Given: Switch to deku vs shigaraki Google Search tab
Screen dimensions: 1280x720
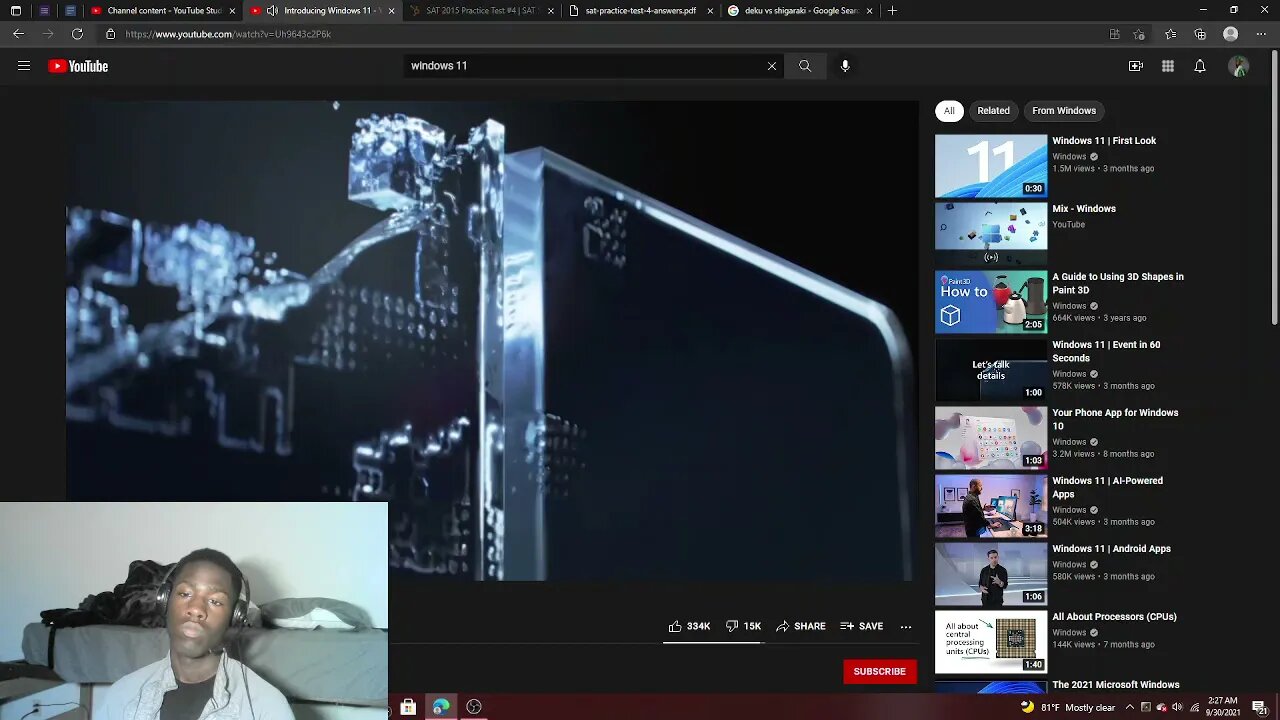Looking at the screenshot, I should coord(799,11).
